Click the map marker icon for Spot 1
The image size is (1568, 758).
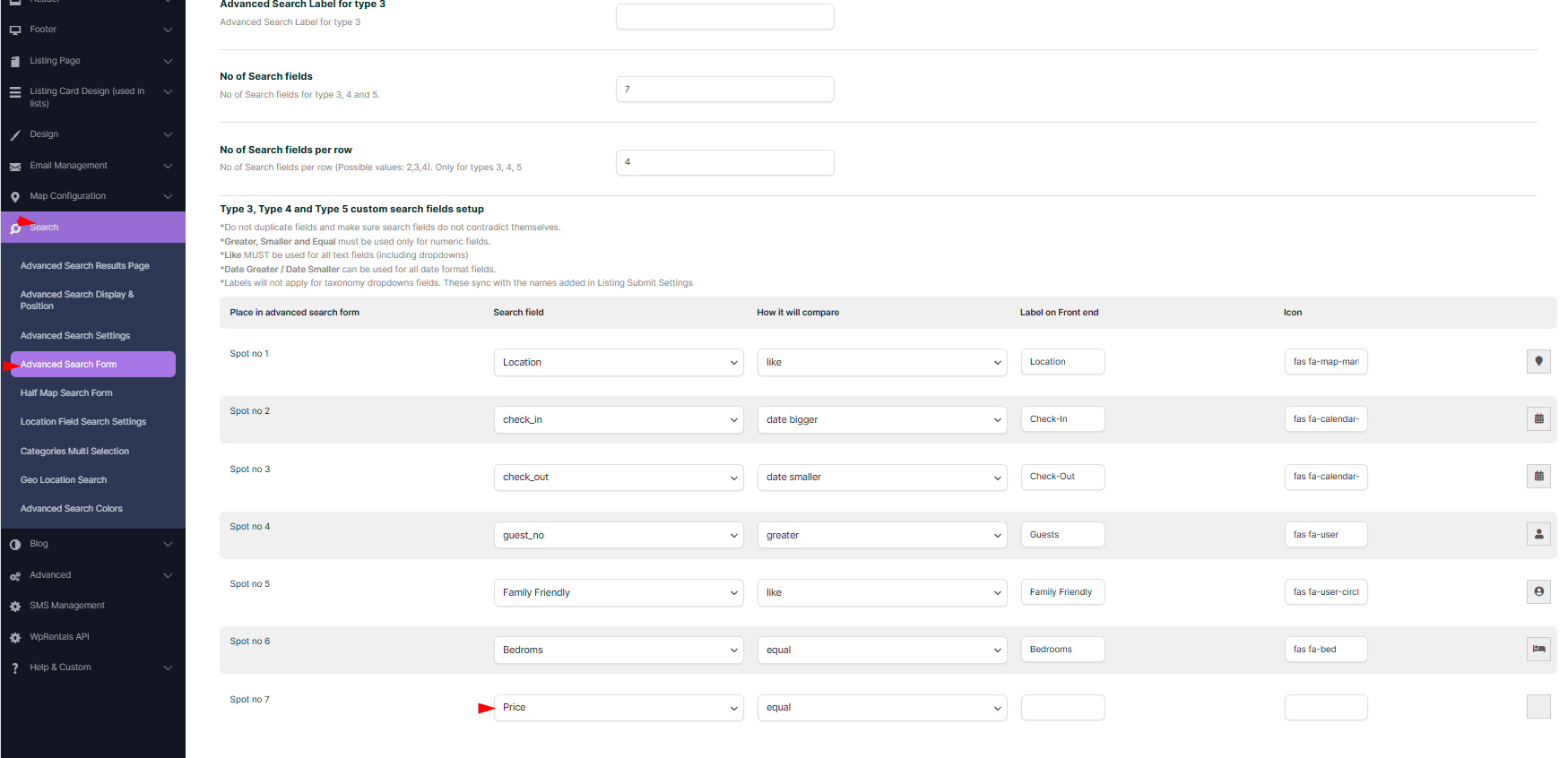click(x=1538, y=362)
